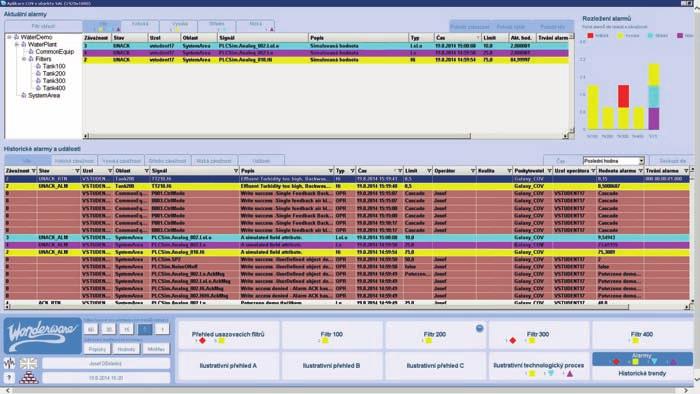Click the red pyramid icon

click(x=29, y=377)
